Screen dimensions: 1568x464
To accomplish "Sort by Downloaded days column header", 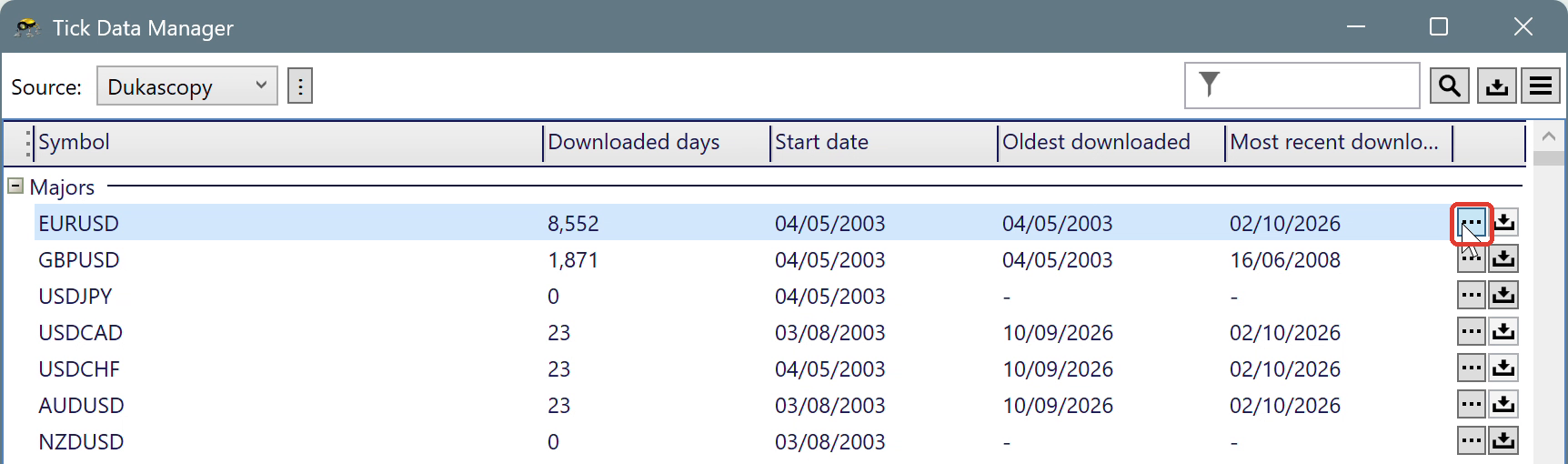I will pyautogui.click(x=657, y=143).
